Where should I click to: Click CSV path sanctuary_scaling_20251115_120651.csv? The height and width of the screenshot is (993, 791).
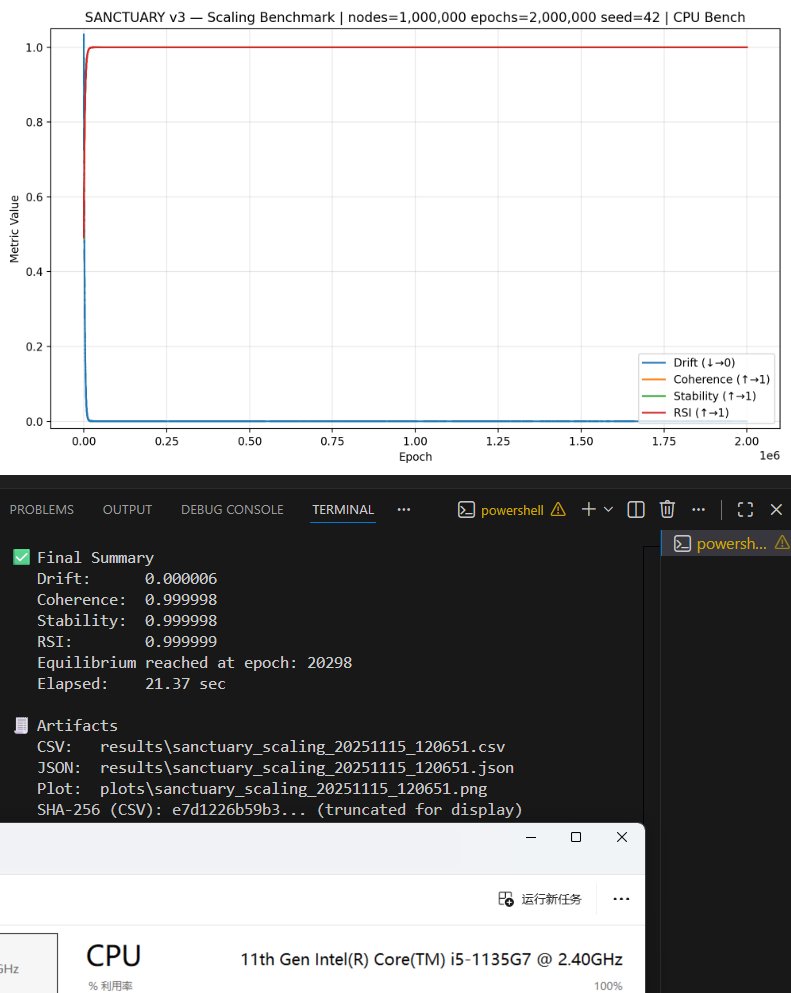tap(302, 747)
